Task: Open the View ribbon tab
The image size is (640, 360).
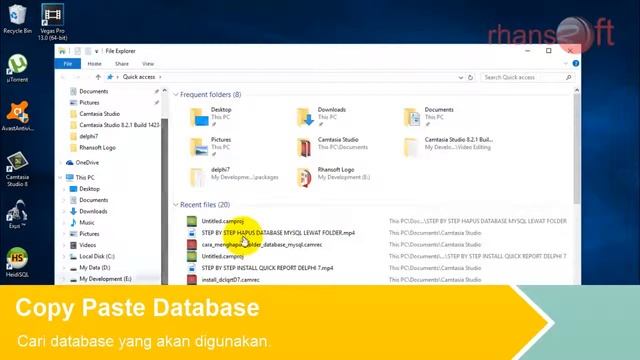Action: [x=148, y=64]
